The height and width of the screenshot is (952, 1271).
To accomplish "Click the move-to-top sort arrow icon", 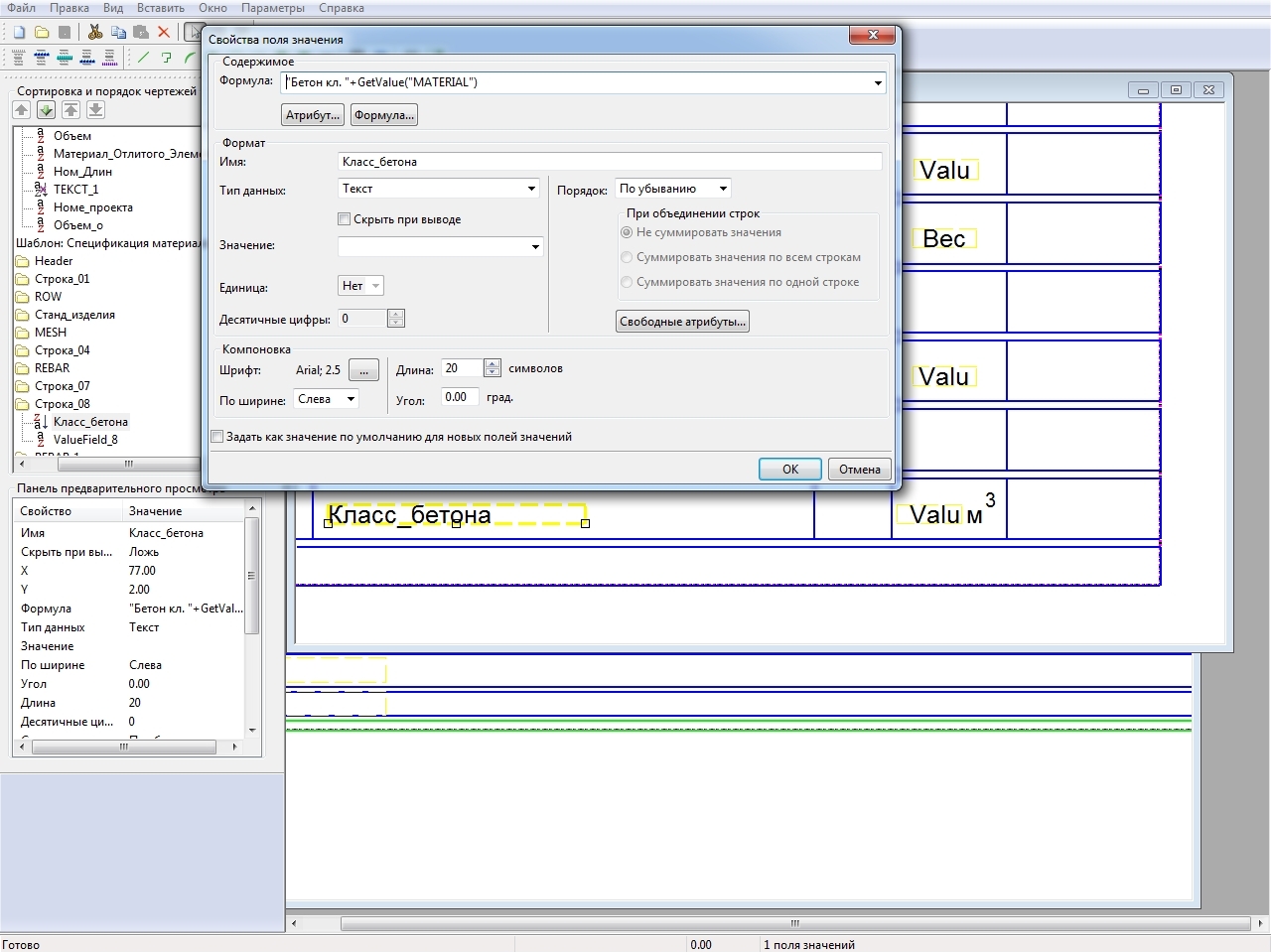I will (x=71, y=110).
